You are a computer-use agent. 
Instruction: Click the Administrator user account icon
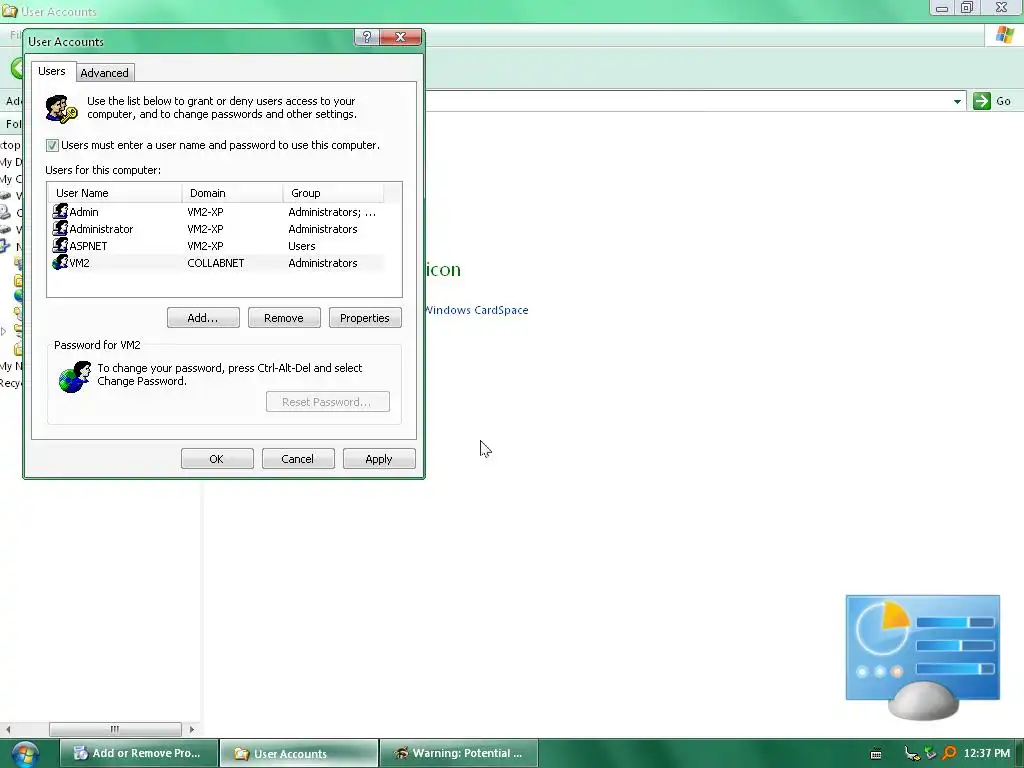pyautogui.click(x=60, y=229)
